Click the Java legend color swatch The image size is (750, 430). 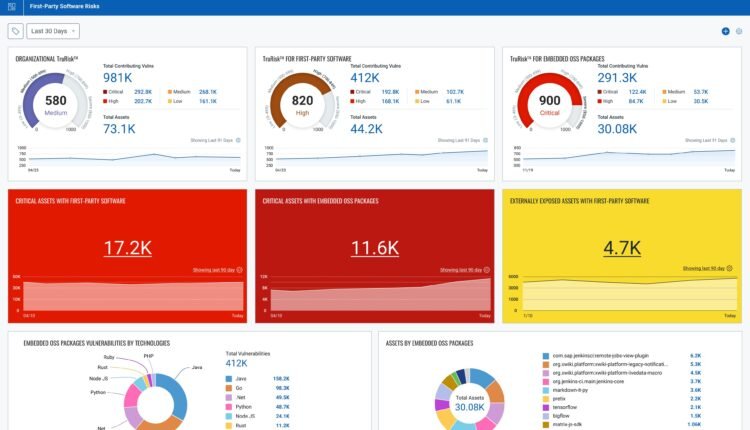tap(232, 380)
